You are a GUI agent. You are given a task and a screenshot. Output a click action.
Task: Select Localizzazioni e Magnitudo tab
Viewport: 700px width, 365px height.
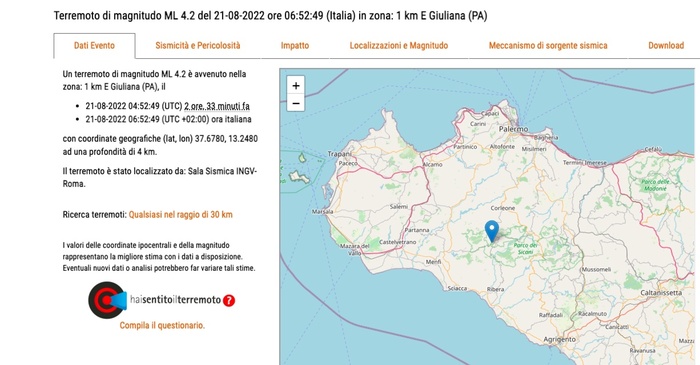(x=399, y=46)
